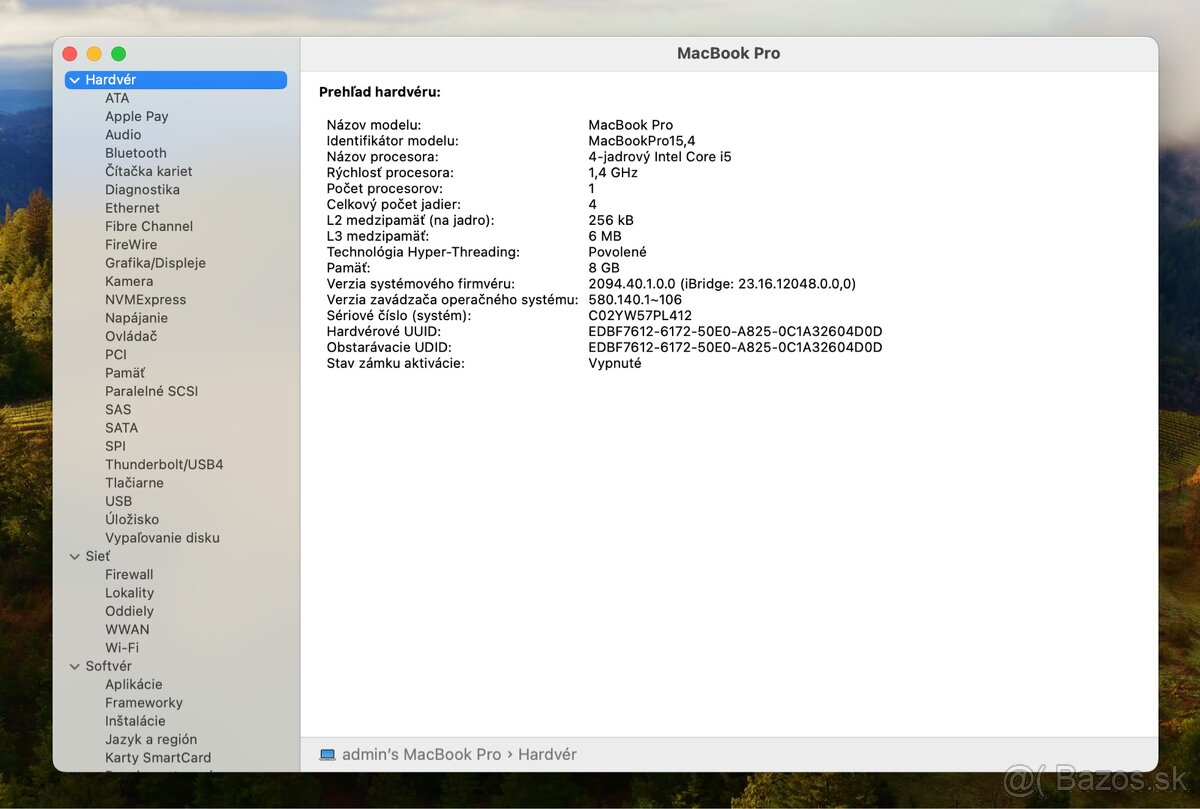Select the Softvér category label
The image size is (1200, 809).
point(109,666)
